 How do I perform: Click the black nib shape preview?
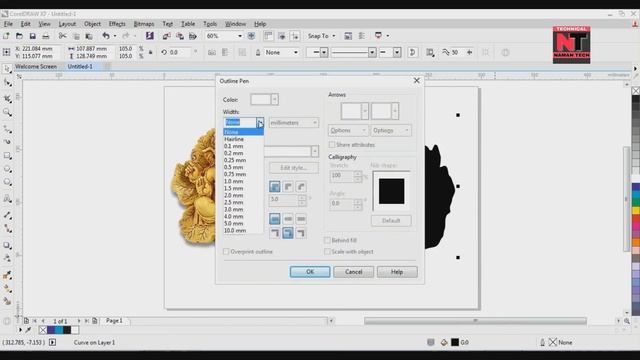click(x=391, y=191)
